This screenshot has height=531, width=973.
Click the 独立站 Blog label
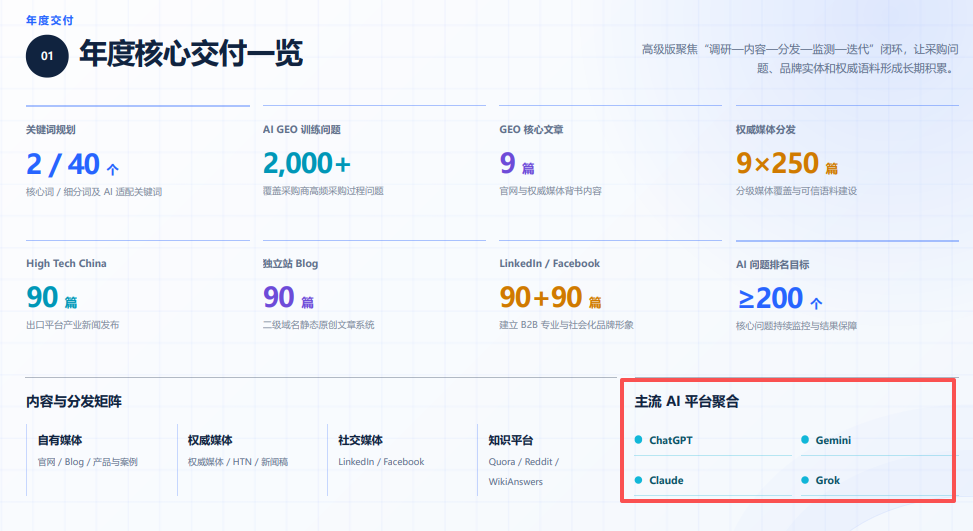pyautogui.click(x=290, y=264)
